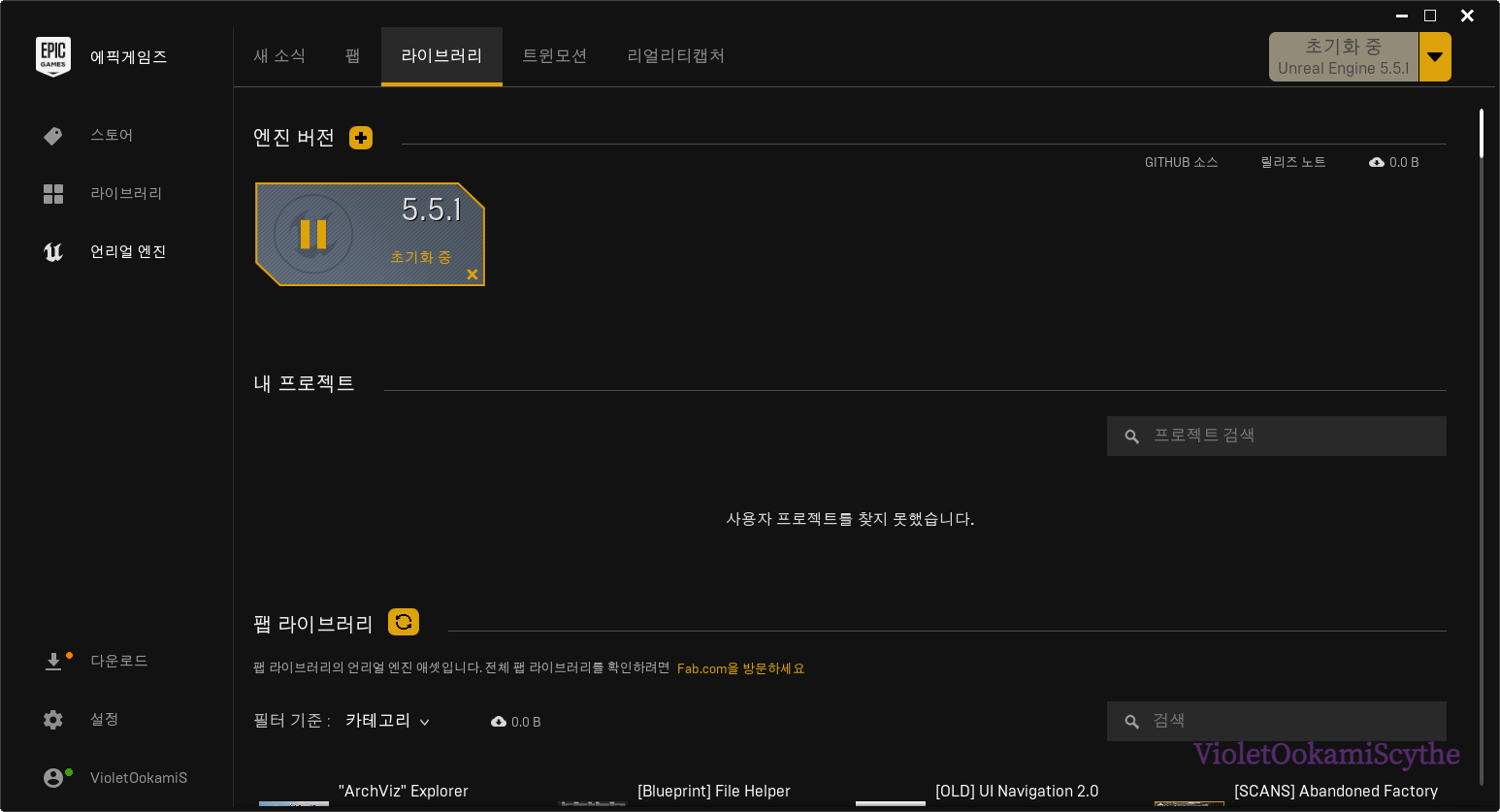This screenshot has height=812, width=1500.
Task: Select the 라이브러리 top tab
Action: [x=441, y=56]
